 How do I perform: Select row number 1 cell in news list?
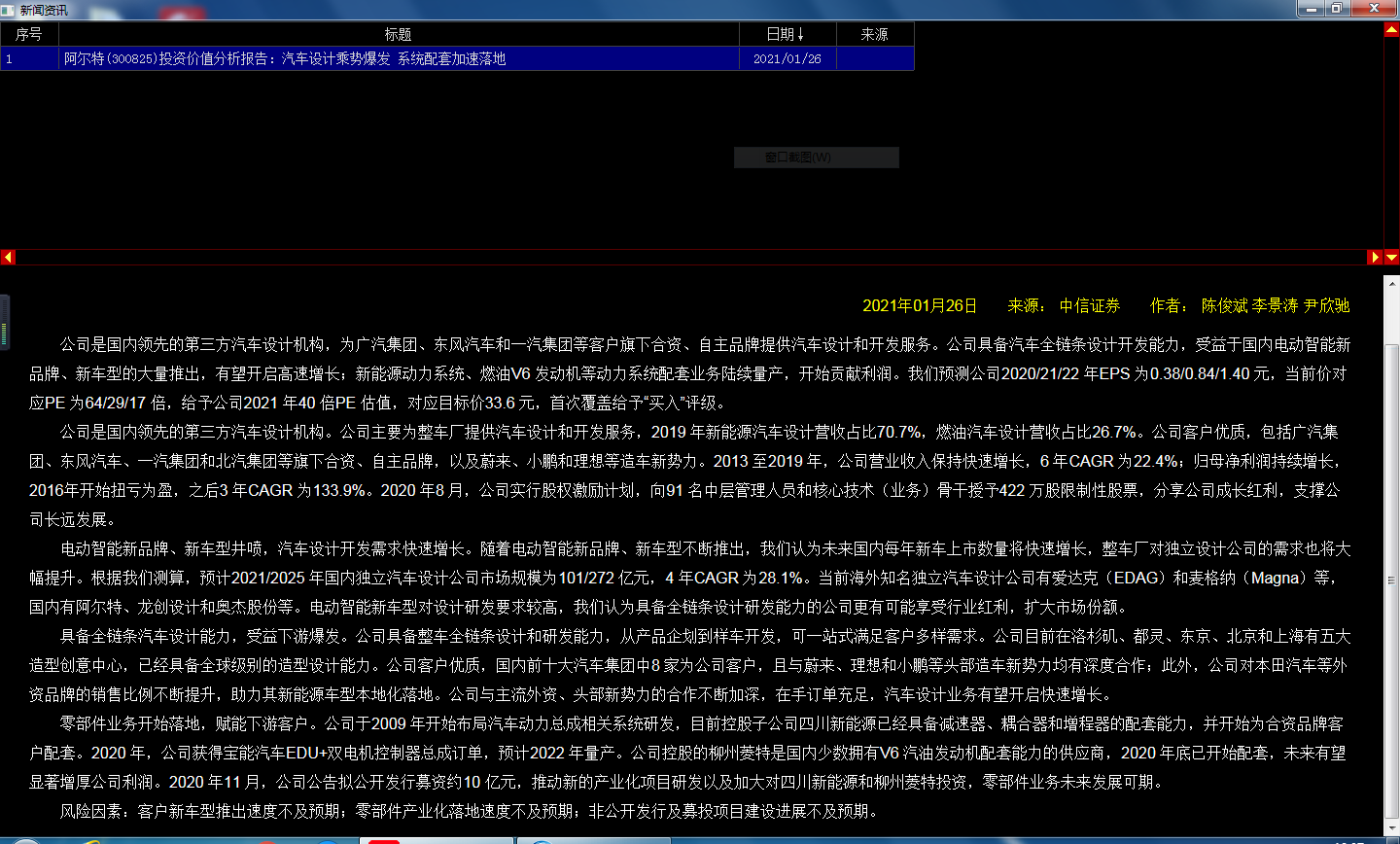coord(29,58)
